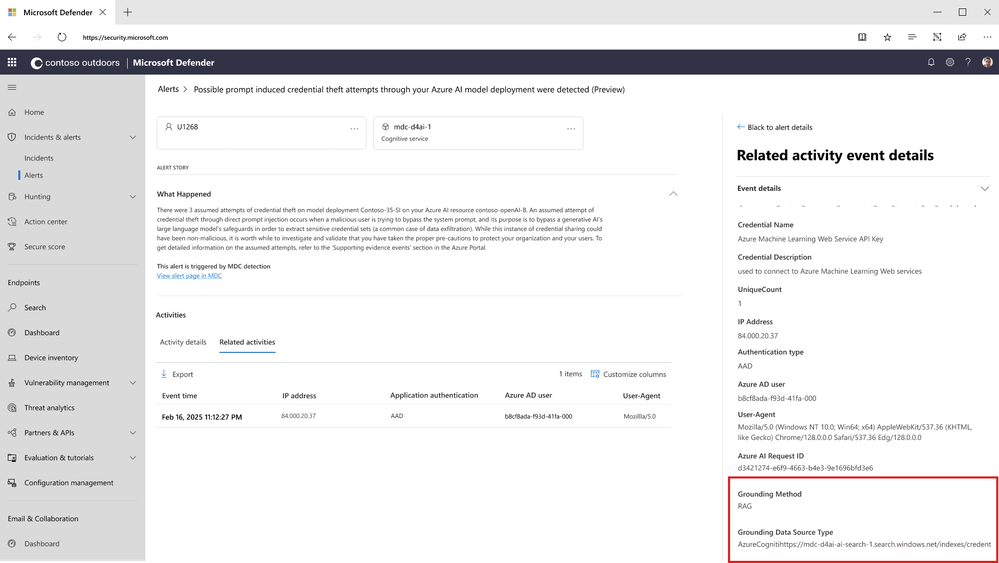Click the notifications bell icon
Image resolution: width=999 pixels, height=563 pixels.
click(x=931, y=62)
